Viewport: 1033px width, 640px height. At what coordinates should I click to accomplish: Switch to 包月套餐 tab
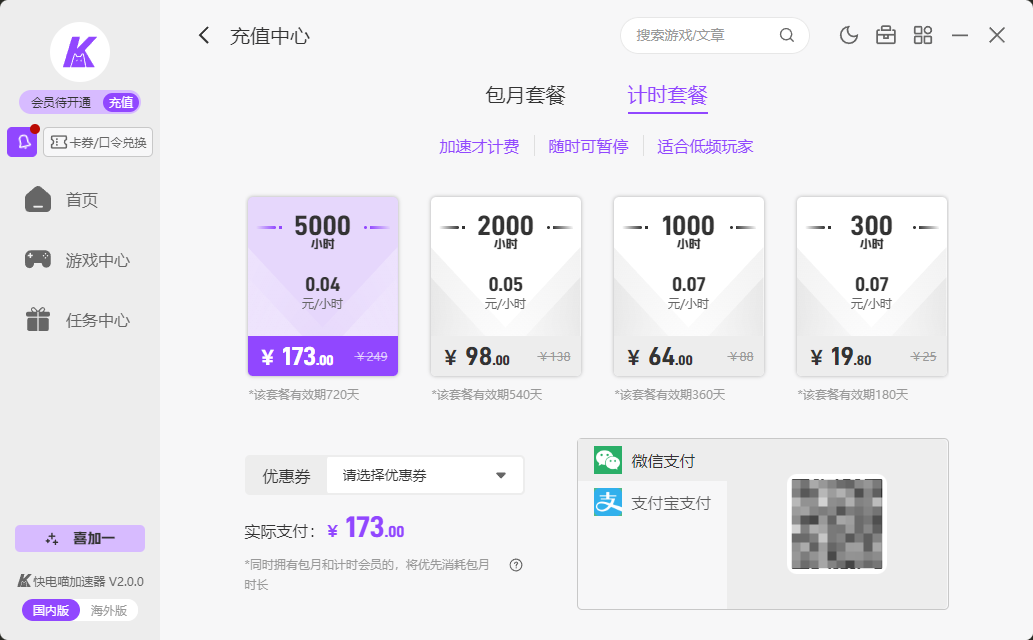[525, 96]
